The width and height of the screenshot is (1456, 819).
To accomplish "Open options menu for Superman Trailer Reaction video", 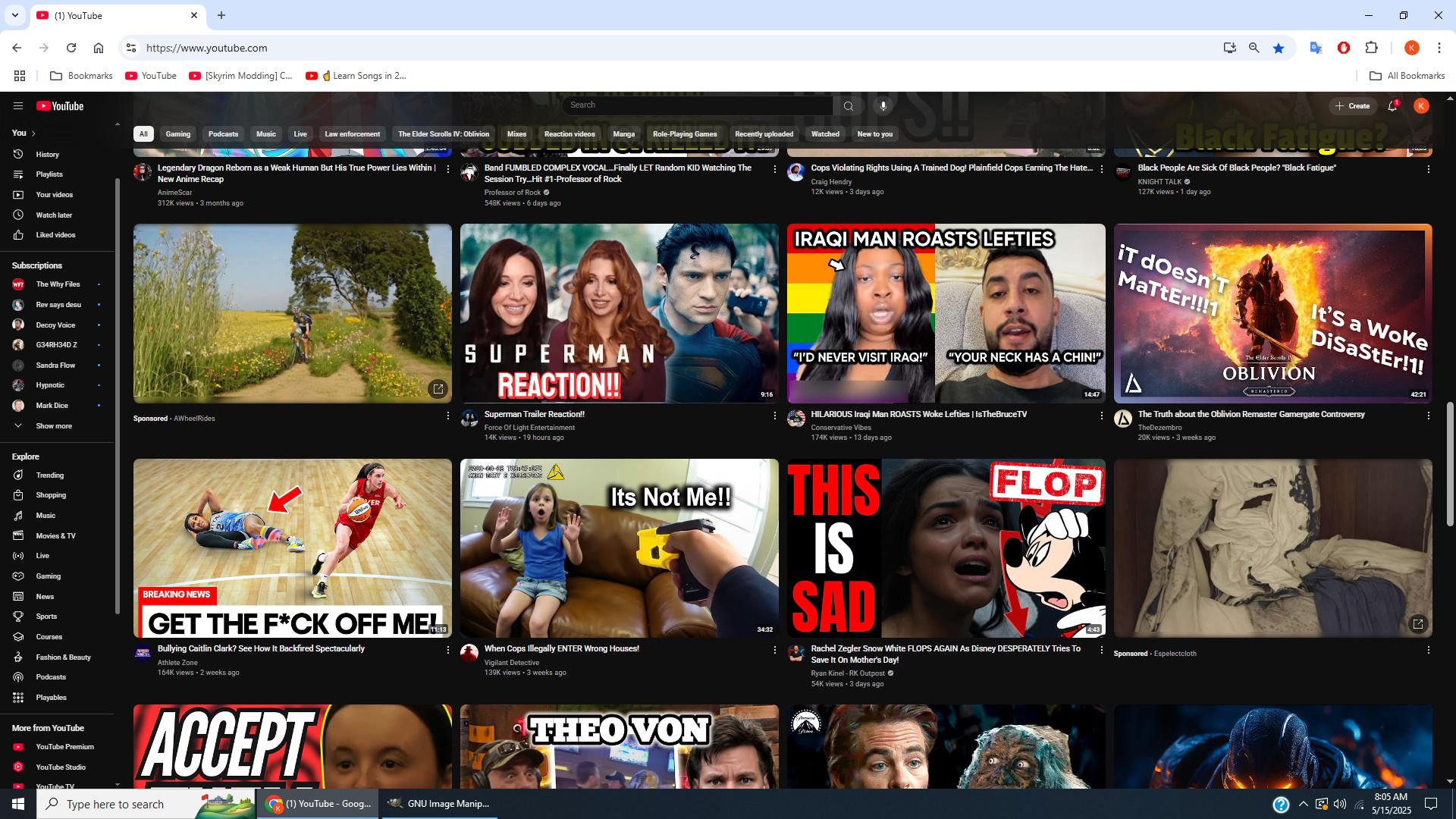I will 774,416.
